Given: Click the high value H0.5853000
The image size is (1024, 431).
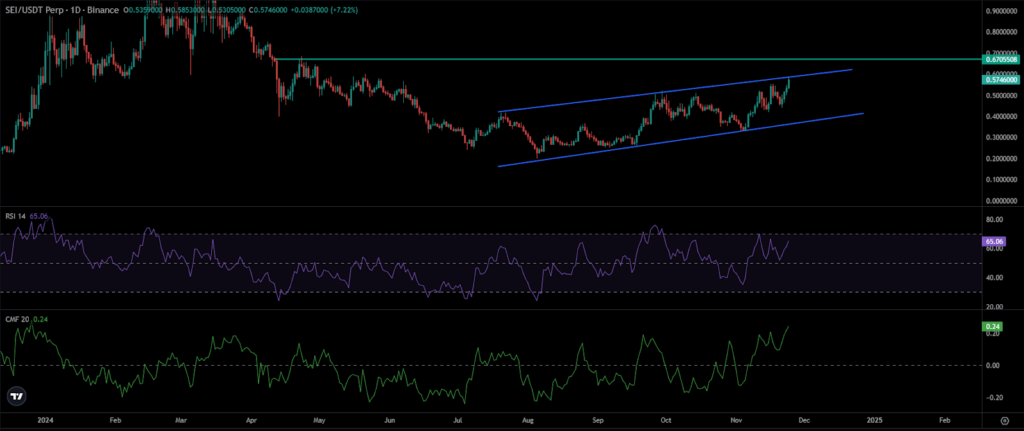Looking at the screenshot, I should (185, 10).
